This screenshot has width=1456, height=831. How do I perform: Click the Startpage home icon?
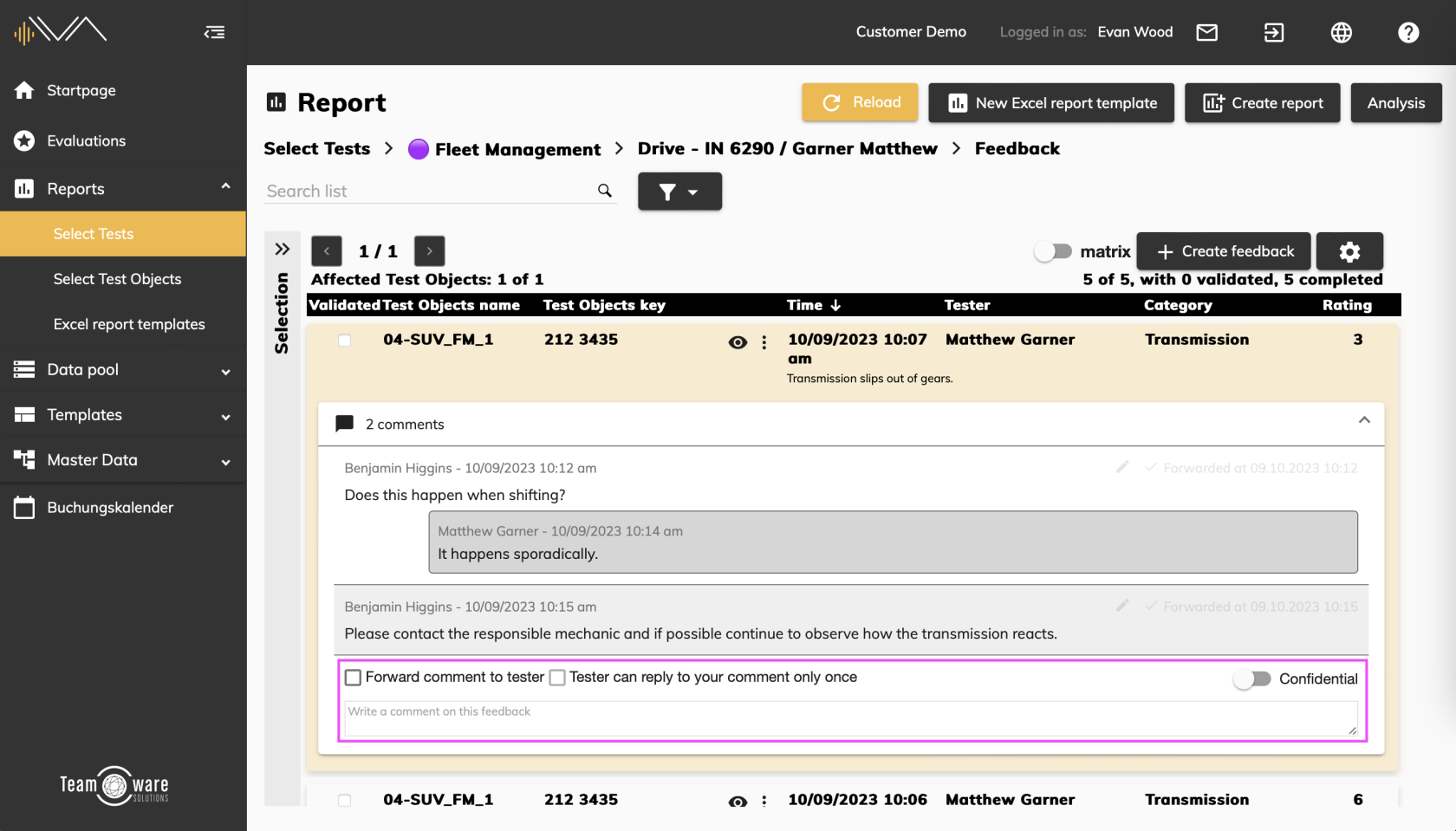coord(24,90)
